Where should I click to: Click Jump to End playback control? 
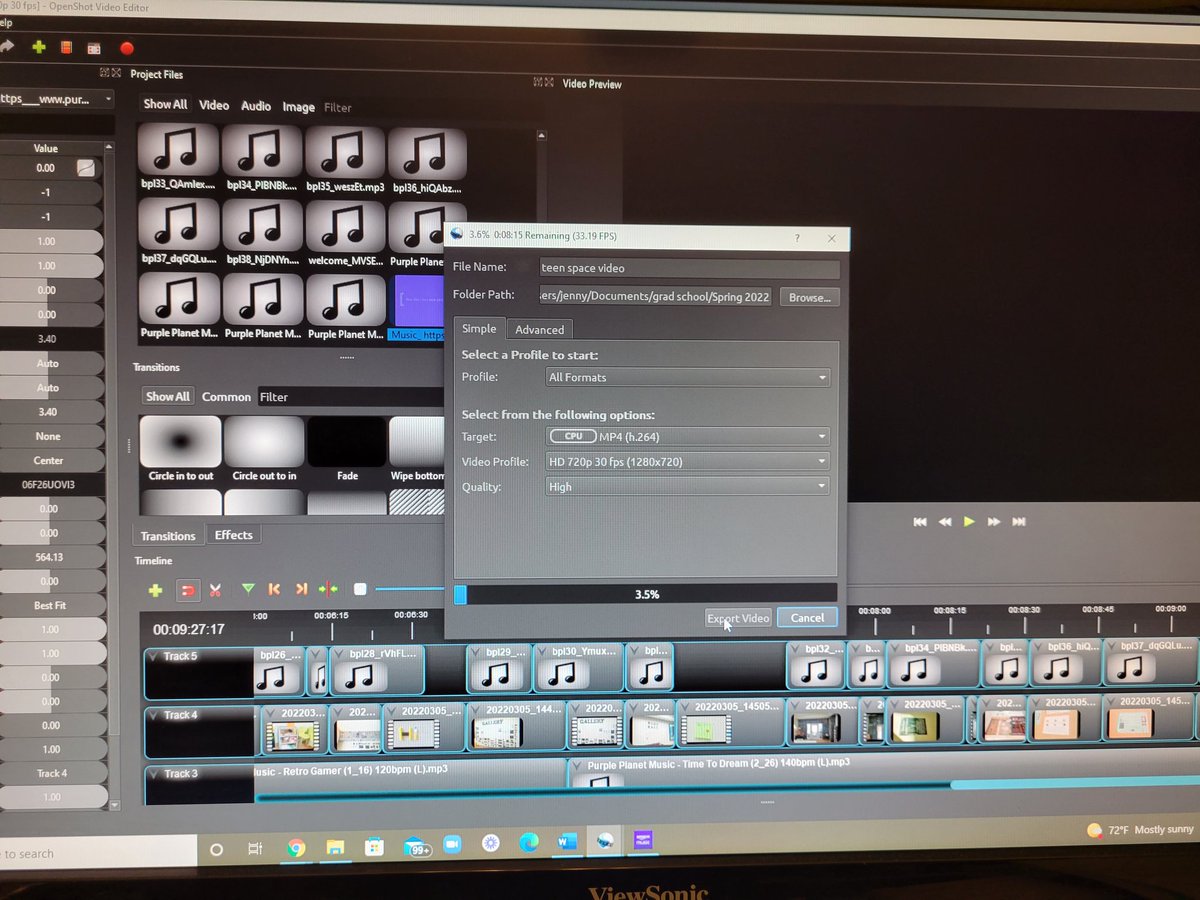[x=1019, y=521]
